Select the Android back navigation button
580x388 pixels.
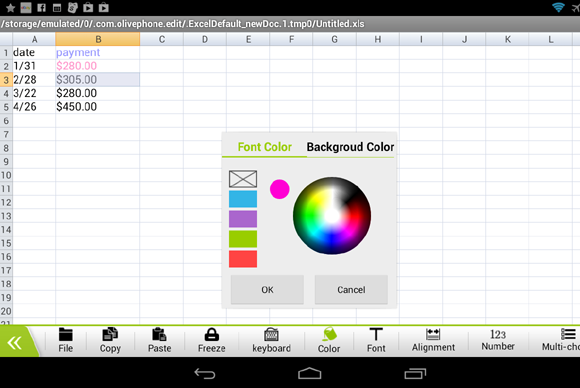(x=205, y=374)
